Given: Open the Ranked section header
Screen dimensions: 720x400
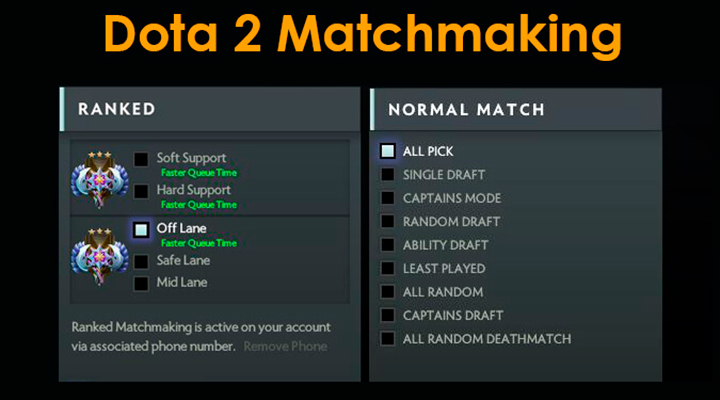Looking at the screenshot, I should tap(210, 109).
